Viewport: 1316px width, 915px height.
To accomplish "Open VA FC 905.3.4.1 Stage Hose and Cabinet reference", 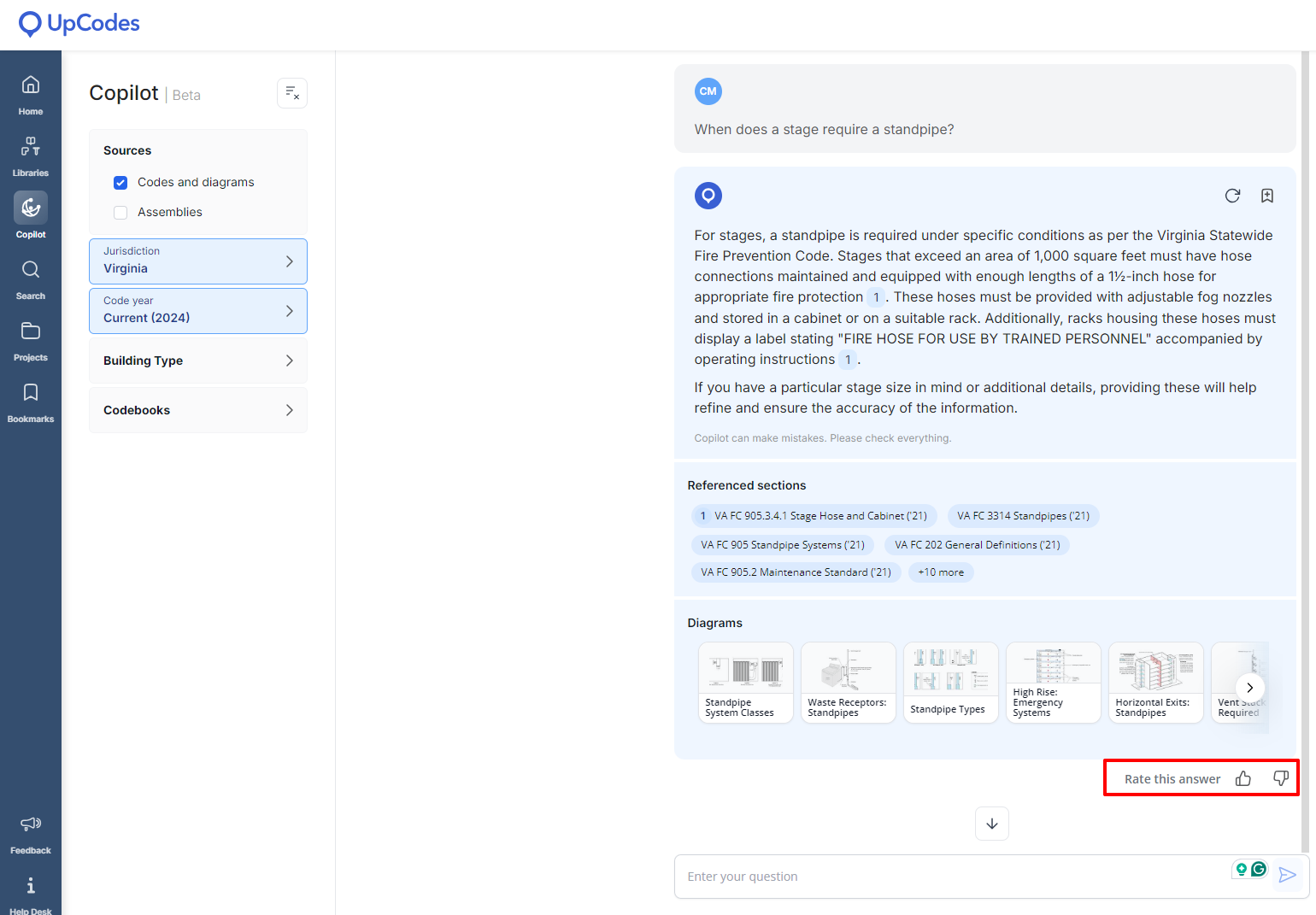I will tap(814, 516).
